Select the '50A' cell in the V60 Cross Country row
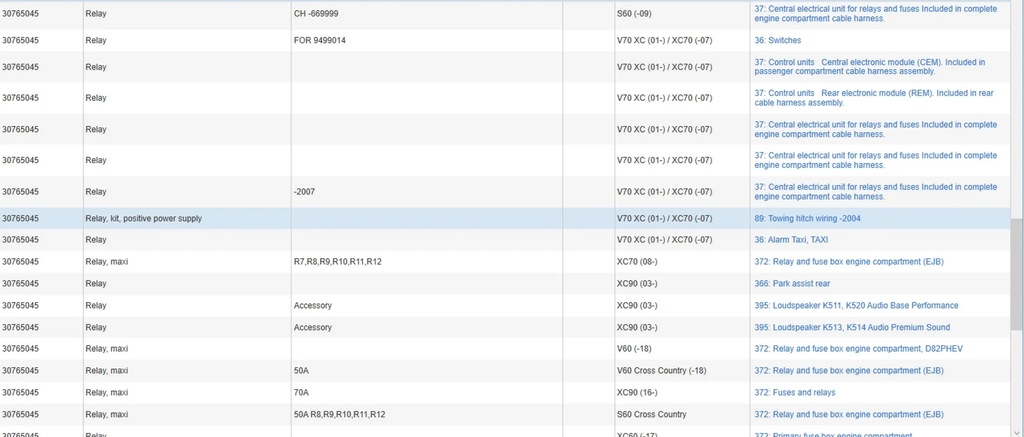This screenshot has height=437, width=1024. [x=427, y=371]
